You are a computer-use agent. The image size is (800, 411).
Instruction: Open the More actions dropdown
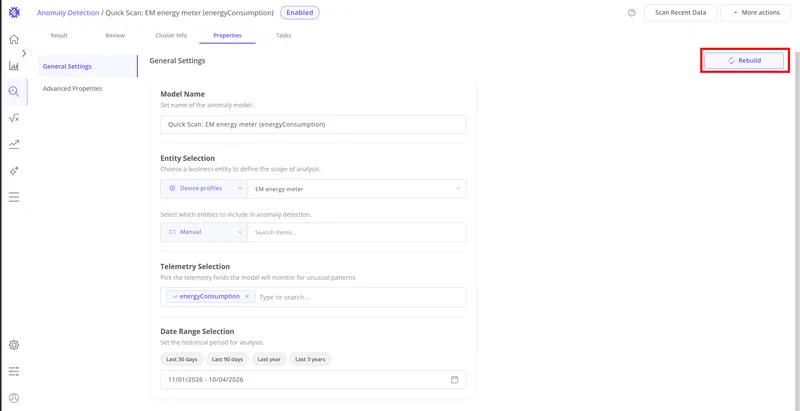click(x=757, y=13)
